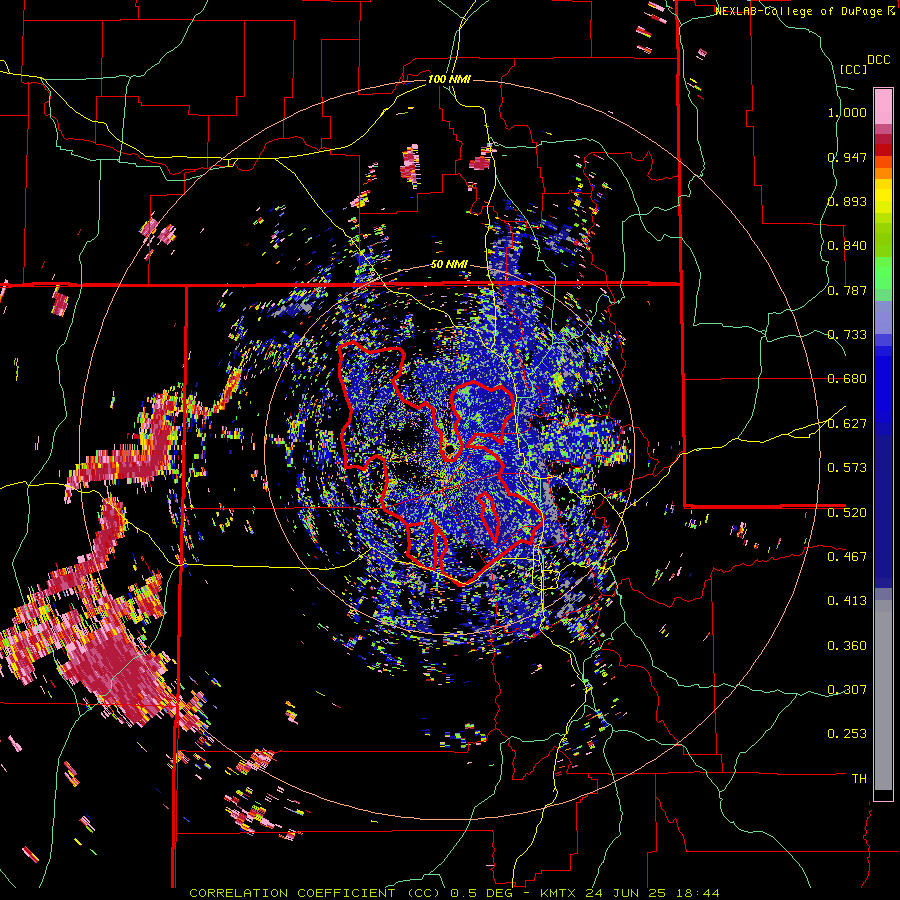Click the 50 NMI range ring label
The height and width of the screenshot is (900, 900).
tap(449, 265)
